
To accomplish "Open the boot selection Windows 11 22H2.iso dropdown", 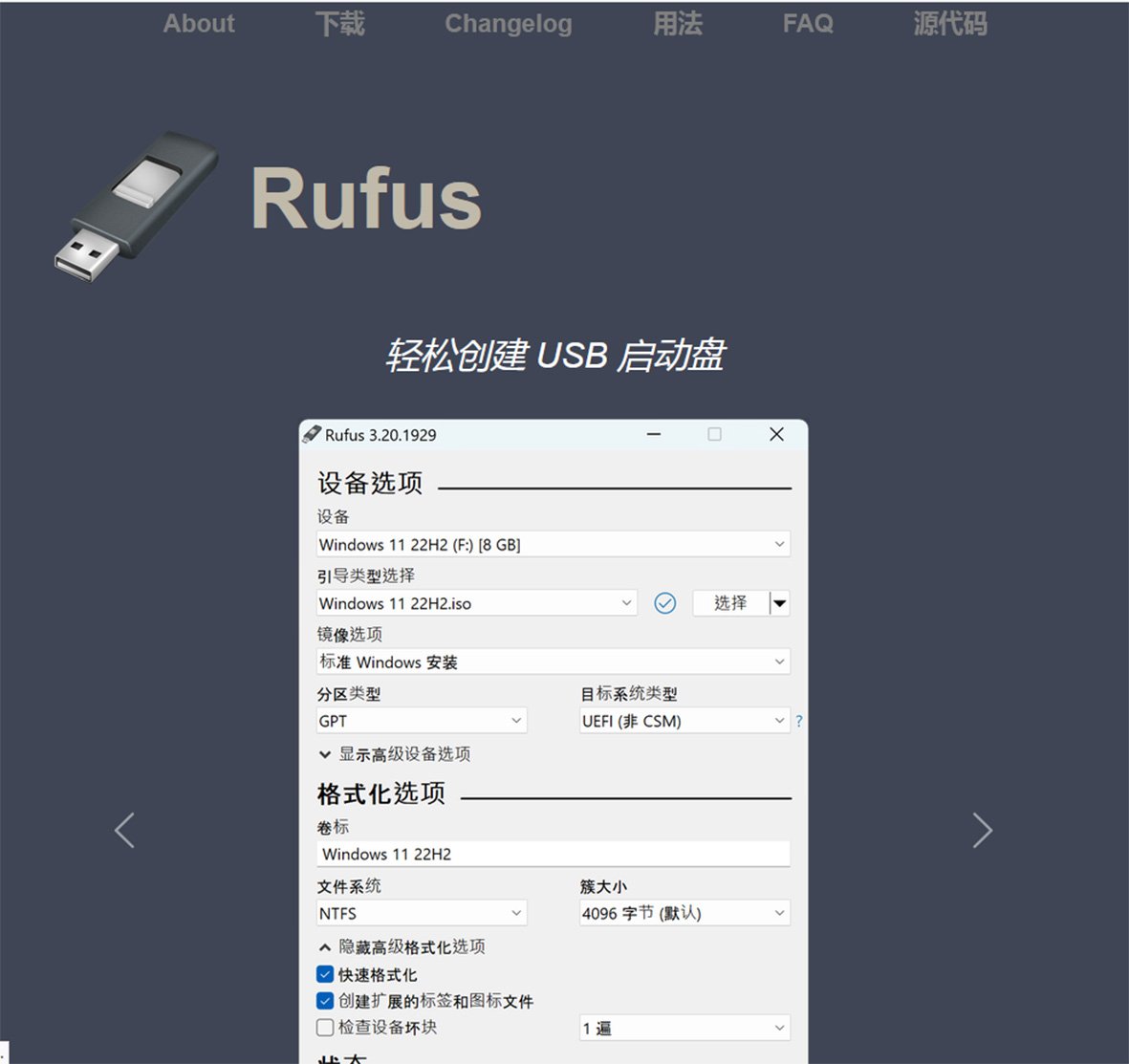I will [477, 603].
